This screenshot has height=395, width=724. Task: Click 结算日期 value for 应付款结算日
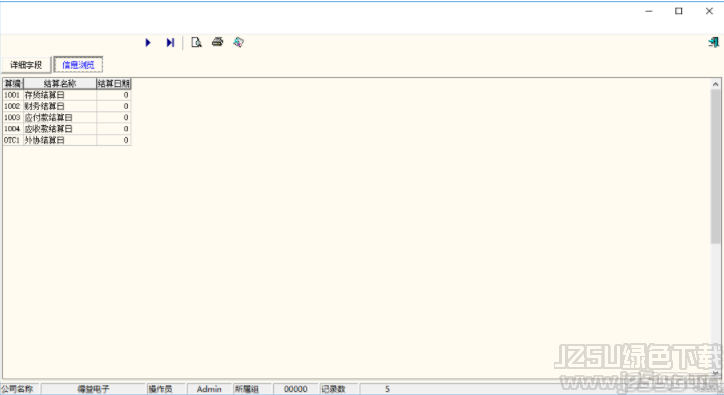pyautogui.click(x=114, y=117)
